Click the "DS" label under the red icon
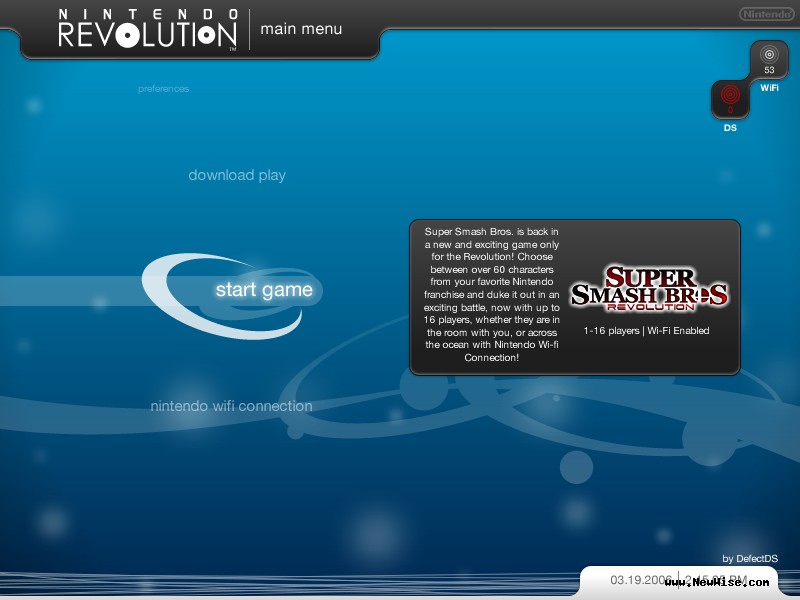This screenshot has height=600, width=800. [x=730, y=128]
